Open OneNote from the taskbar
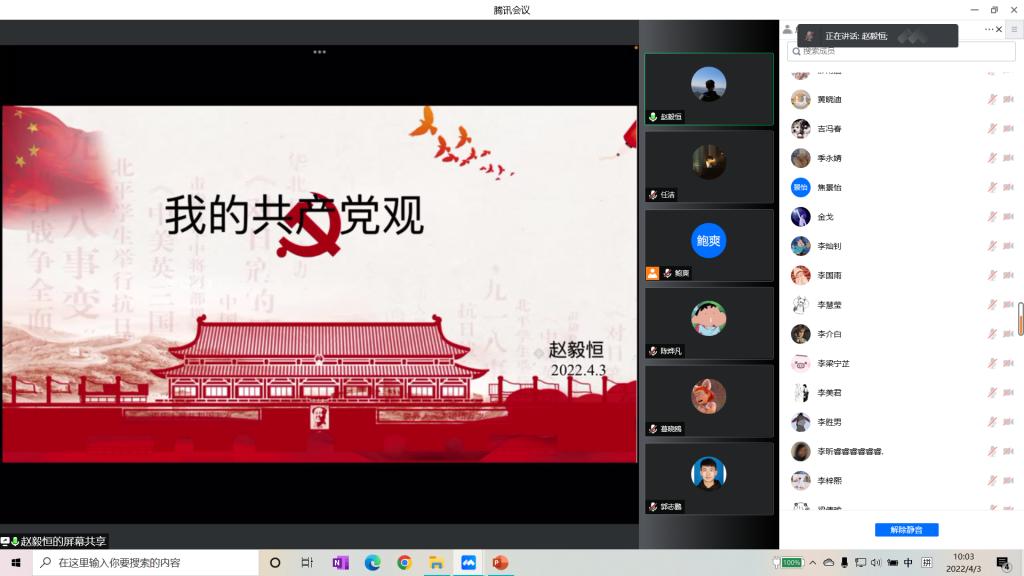The height and width of the screenshot is (576, 1024). [340, 562]
